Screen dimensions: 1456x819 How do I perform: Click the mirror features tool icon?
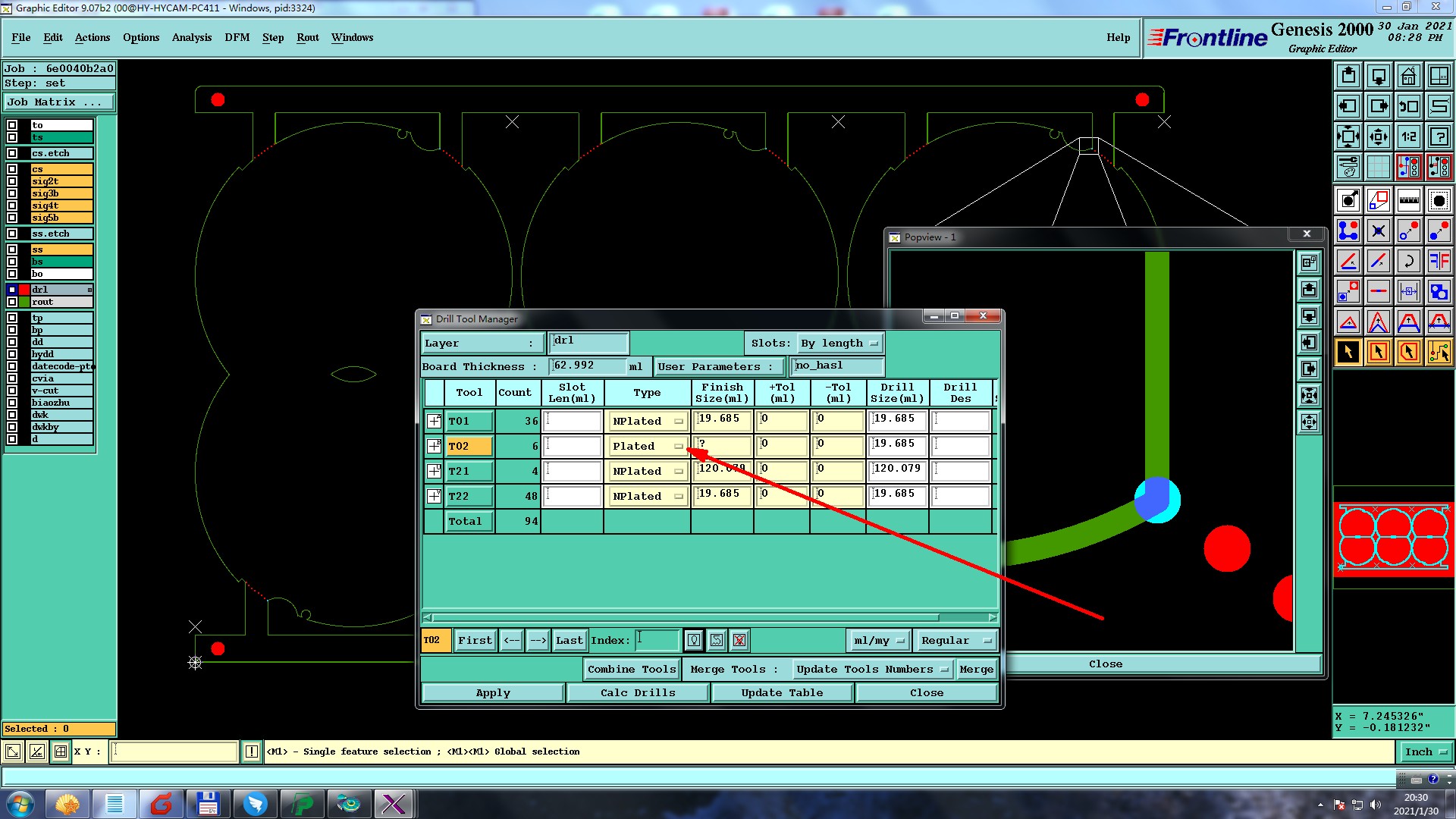coord(1439,262)
